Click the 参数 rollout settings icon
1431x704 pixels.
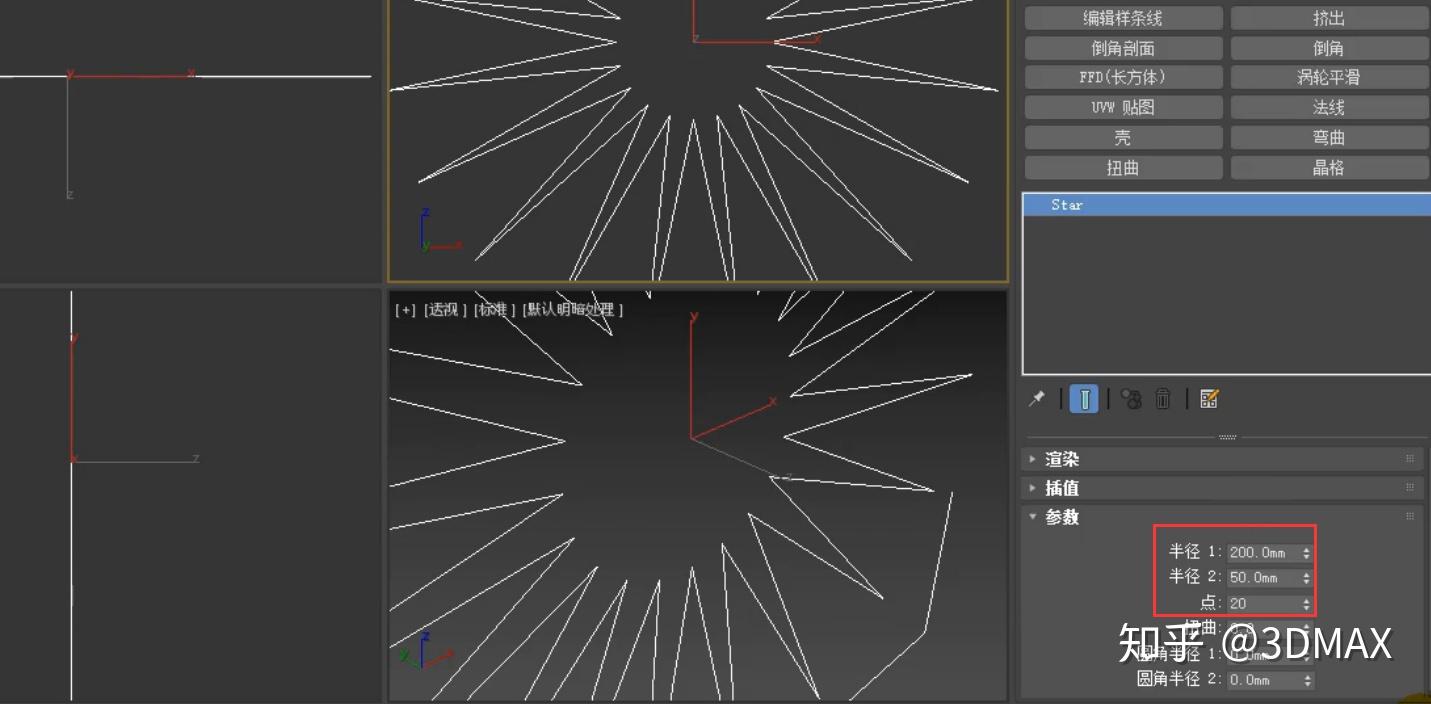coord(1410,517)
